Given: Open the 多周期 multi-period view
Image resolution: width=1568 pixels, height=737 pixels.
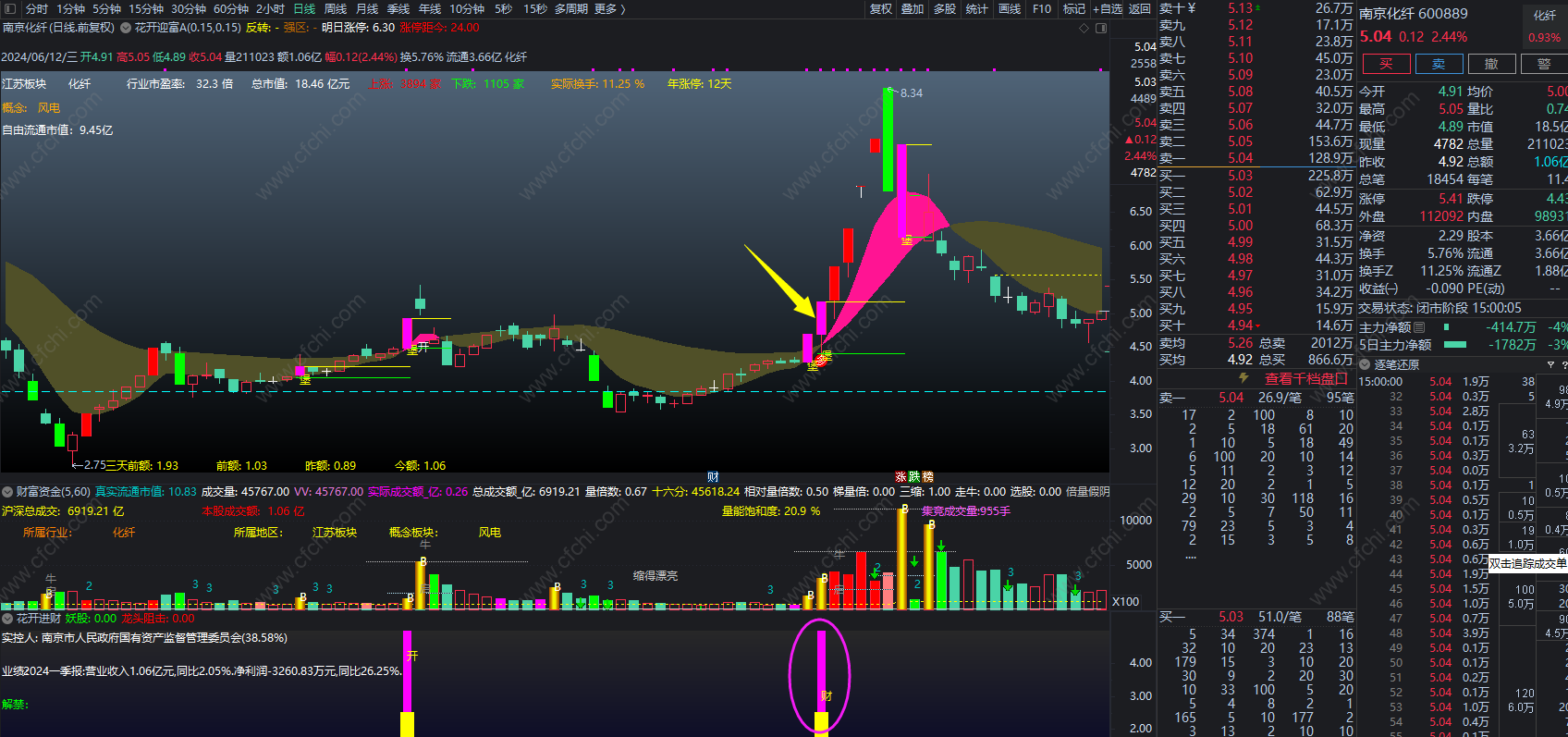Looking at the screenshot, I should point(571,8).
